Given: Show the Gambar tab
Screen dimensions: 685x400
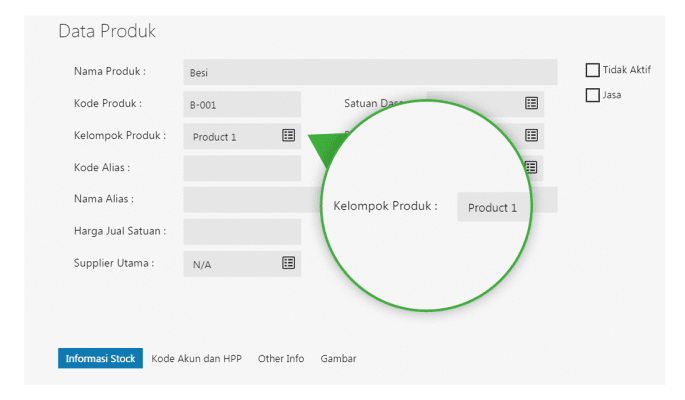Looking at the screenshot, I should click(x=338, y=358).
